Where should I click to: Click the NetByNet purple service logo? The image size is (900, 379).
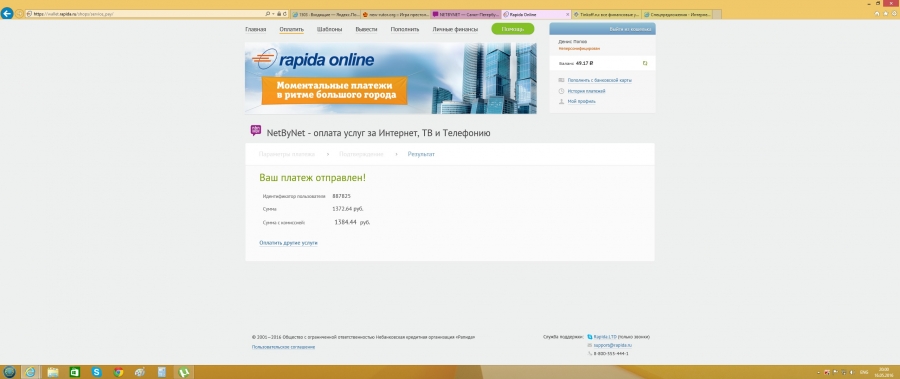(256, 131)
